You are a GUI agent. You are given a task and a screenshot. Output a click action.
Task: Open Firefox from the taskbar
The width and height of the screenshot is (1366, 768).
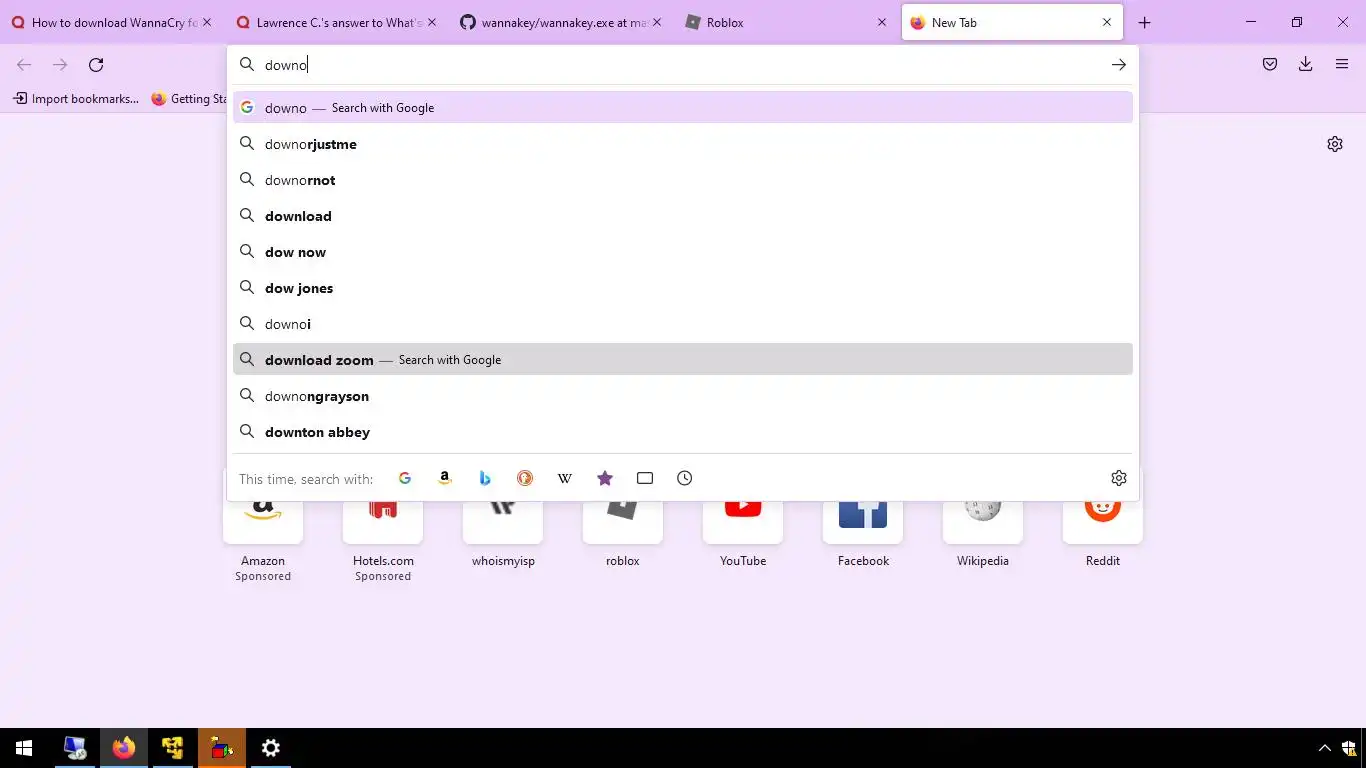pos(123,748)
